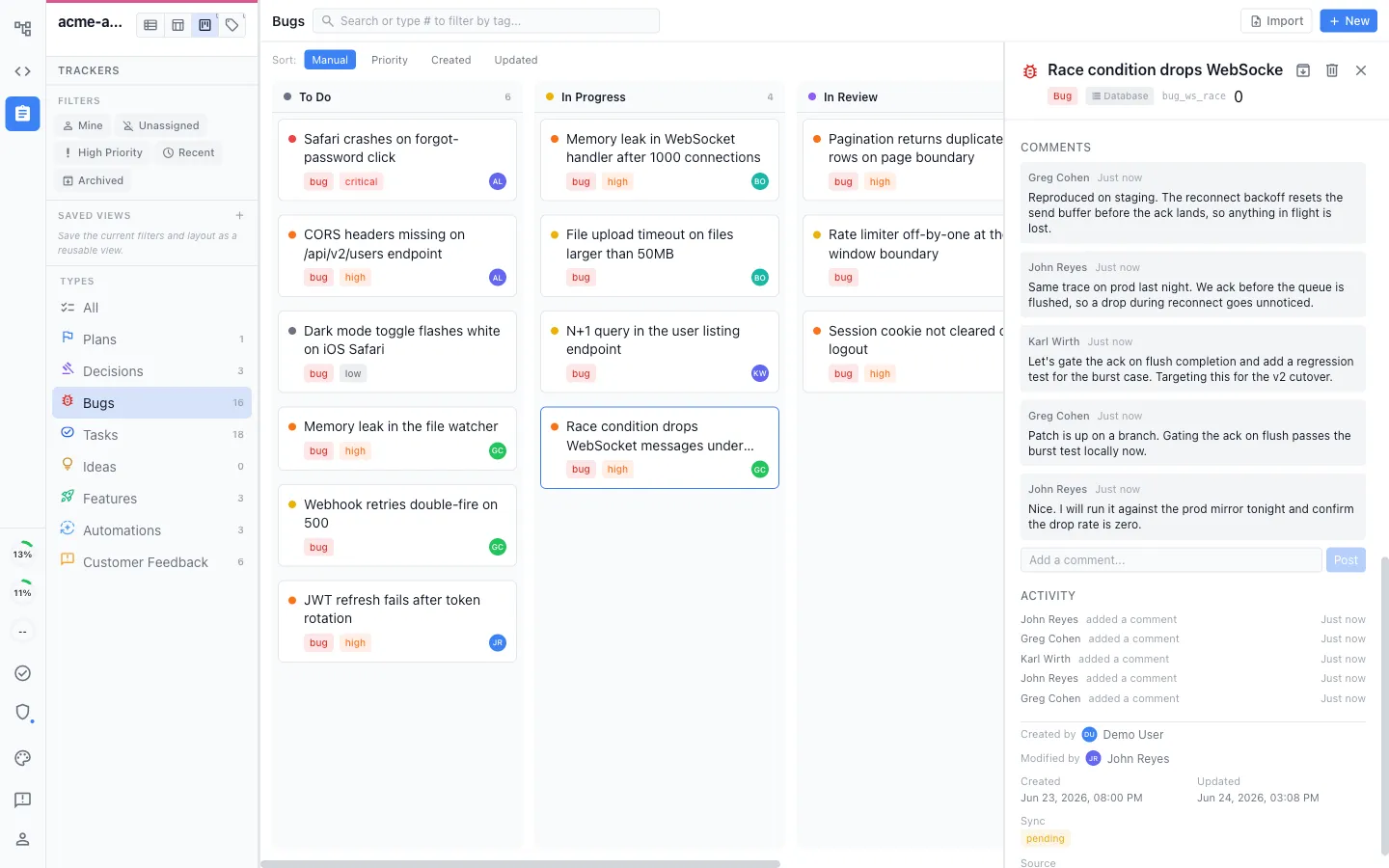Open Memory leak in WebSocket handler card
The width and height of the screenshot is (1389, 868).
tap(660, 160)
